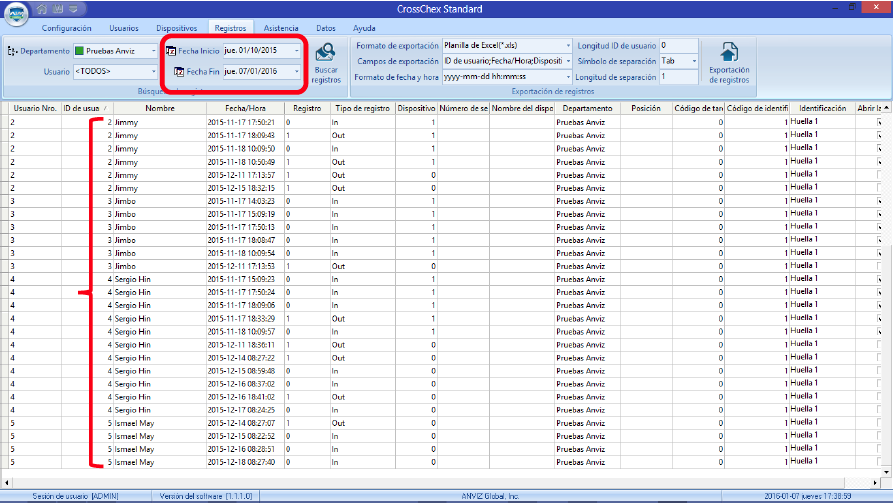This screenshot has width=893, height=503.
Task: Toggle Abrir checkbox for Ismael May 2015-12-18 08:27:40
Action: point(879,462)
